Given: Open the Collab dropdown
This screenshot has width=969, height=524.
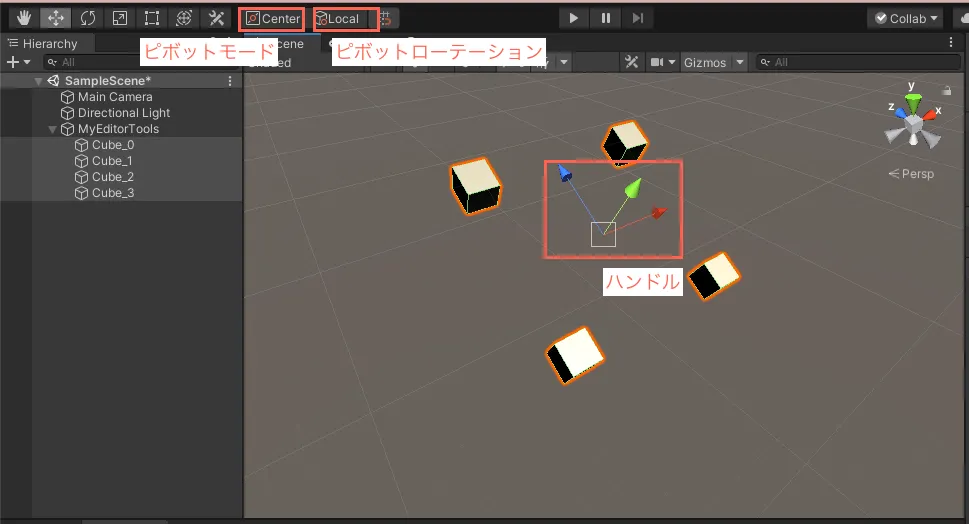Looking at the screenshot, I should (x=907, y=19).
